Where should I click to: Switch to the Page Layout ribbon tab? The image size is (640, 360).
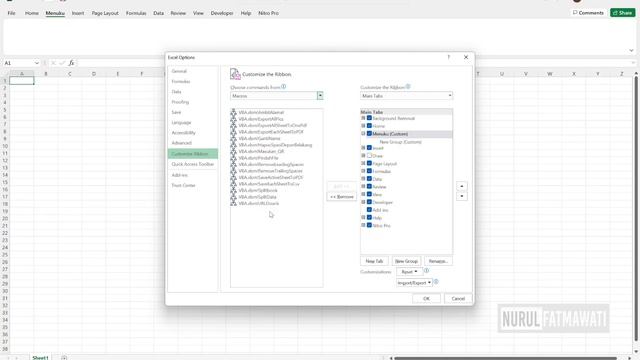(105, 13)
